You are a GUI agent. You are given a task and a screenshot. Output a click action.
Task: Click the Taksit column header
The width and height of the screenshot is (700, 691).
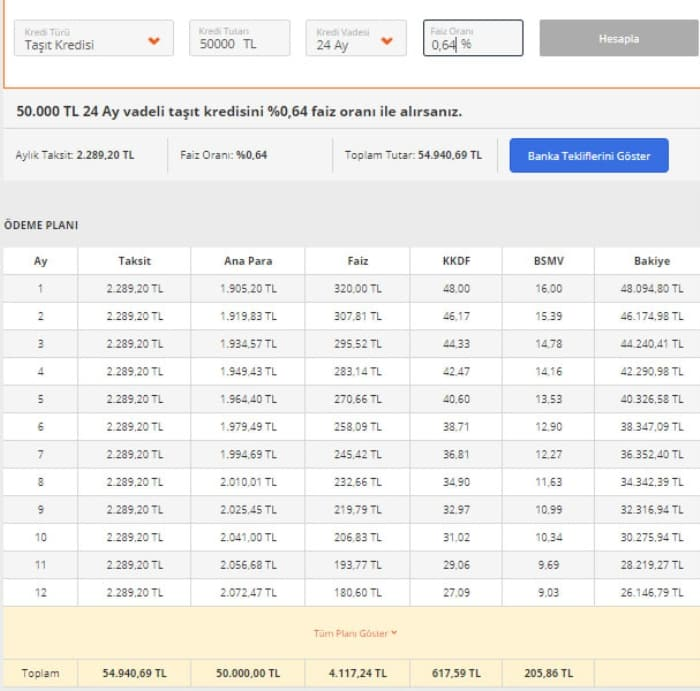click(x=134, y=261)
